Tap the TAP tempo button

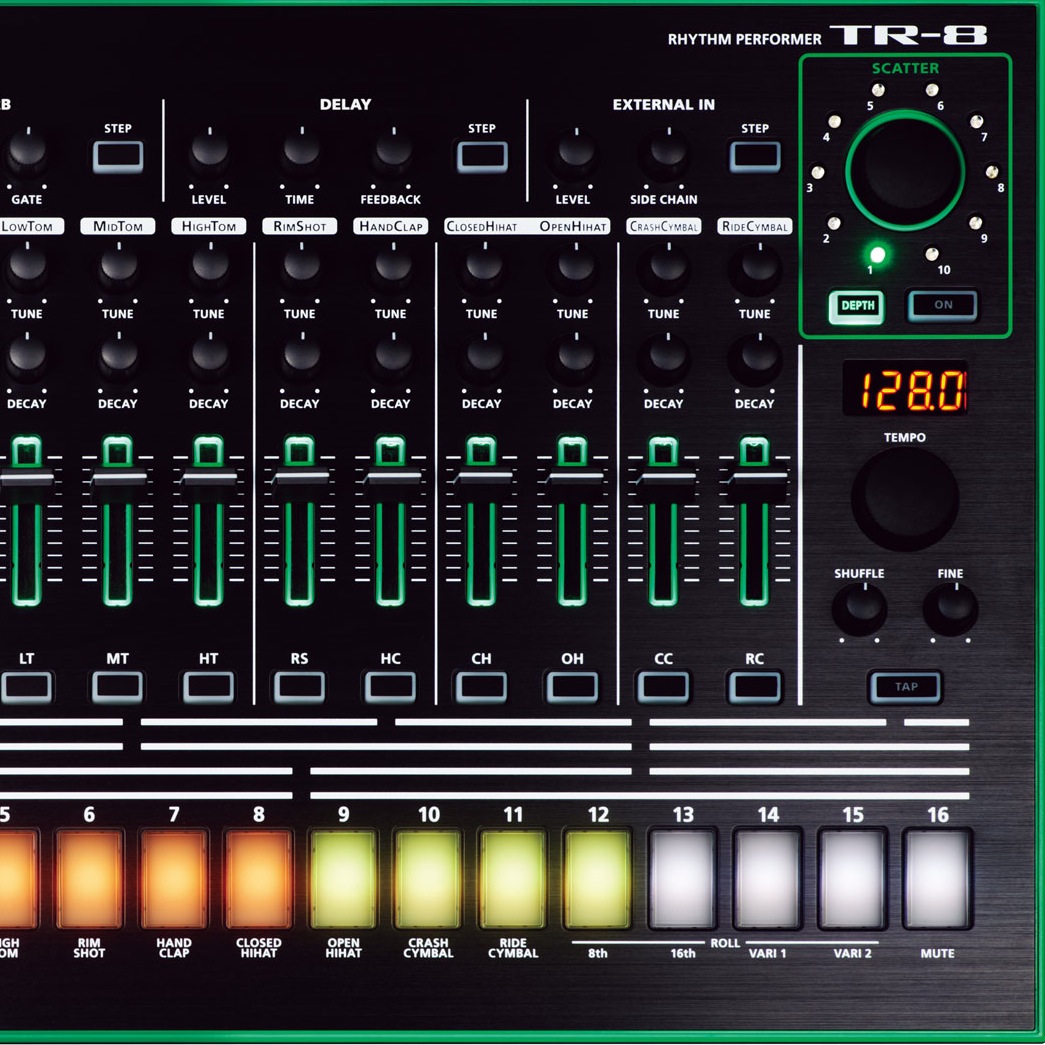[x=905, y=687]
